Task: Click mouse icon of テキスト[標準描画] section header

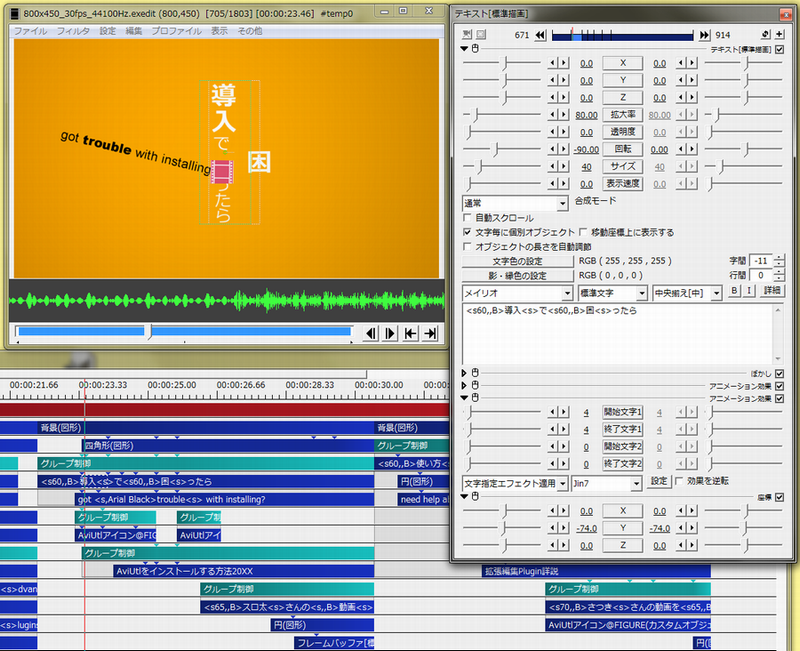Action: [x=475, y=48]
